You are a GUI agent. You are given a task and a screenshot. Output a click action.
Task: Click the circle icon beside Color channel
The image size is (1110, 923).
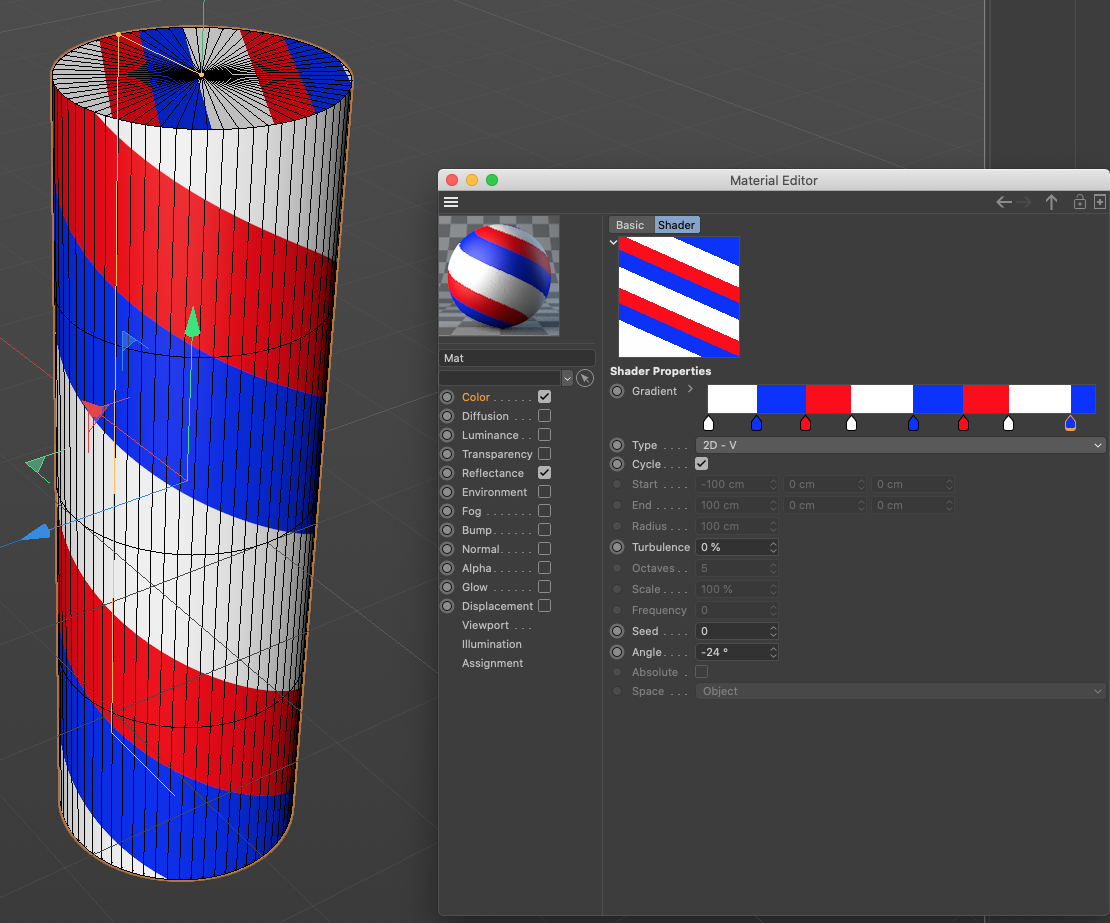pos(447,397)
